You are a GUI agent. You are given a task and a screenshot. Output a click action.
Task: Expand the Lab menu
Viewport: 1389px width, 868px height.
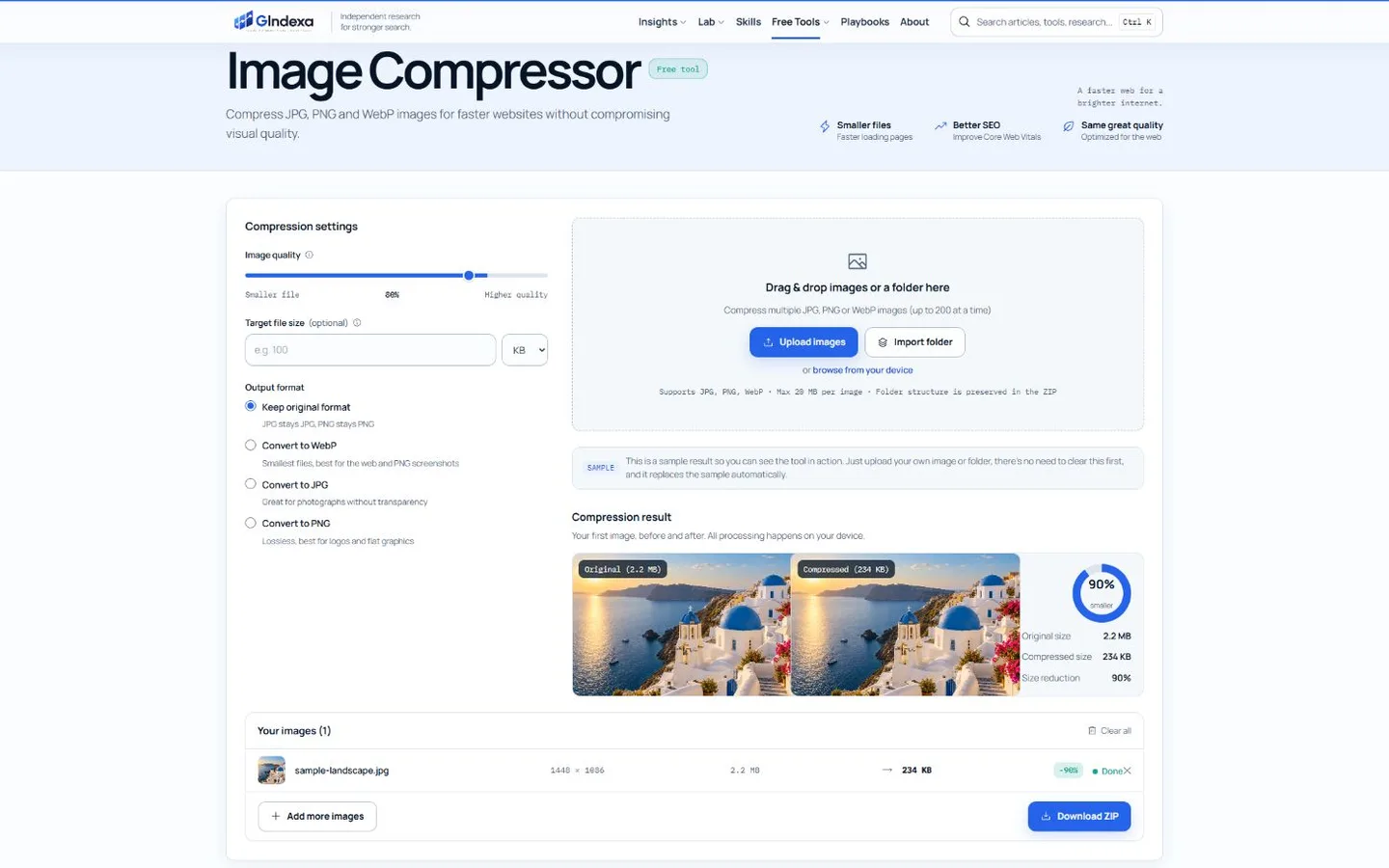(711, 22)
